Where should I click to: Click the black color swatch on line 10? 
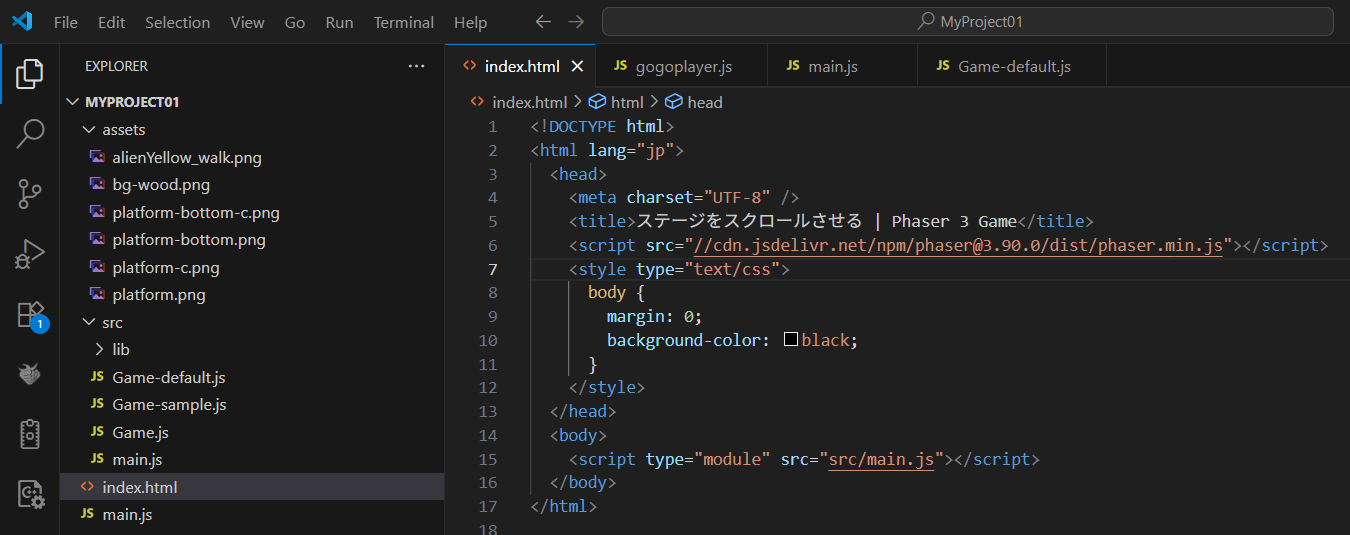[791, 340]
